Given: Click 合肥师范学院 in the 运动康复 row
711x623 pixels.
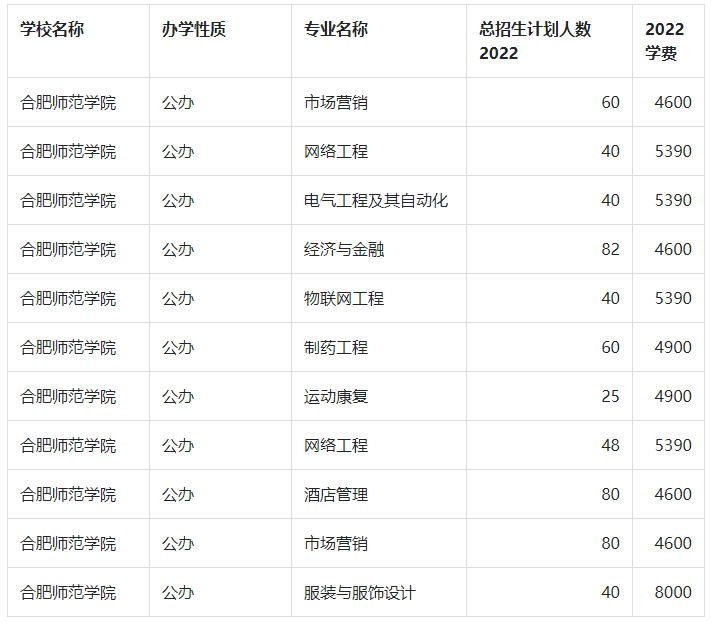Looking at the screenshot, I should [68, 396].
